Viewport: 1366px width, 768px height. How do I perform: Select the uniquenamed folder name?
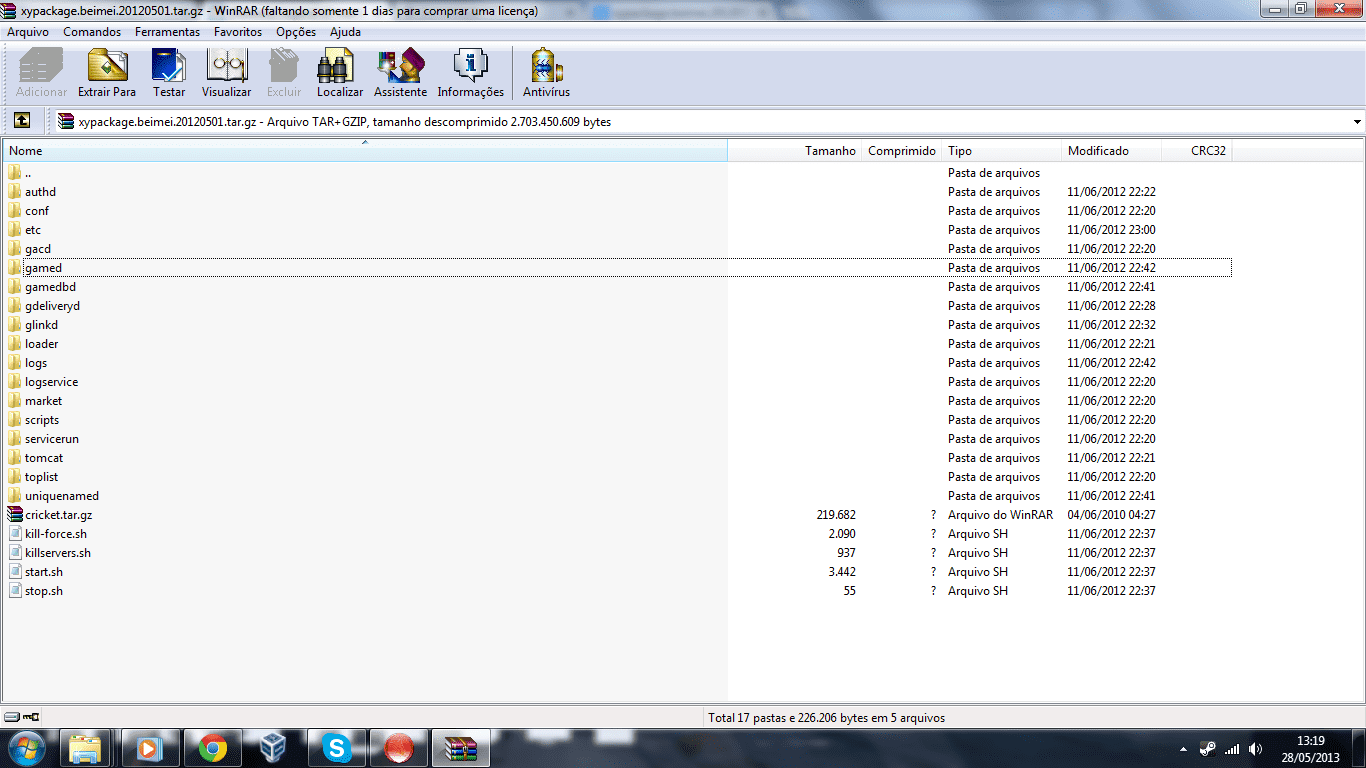[62, 496]
